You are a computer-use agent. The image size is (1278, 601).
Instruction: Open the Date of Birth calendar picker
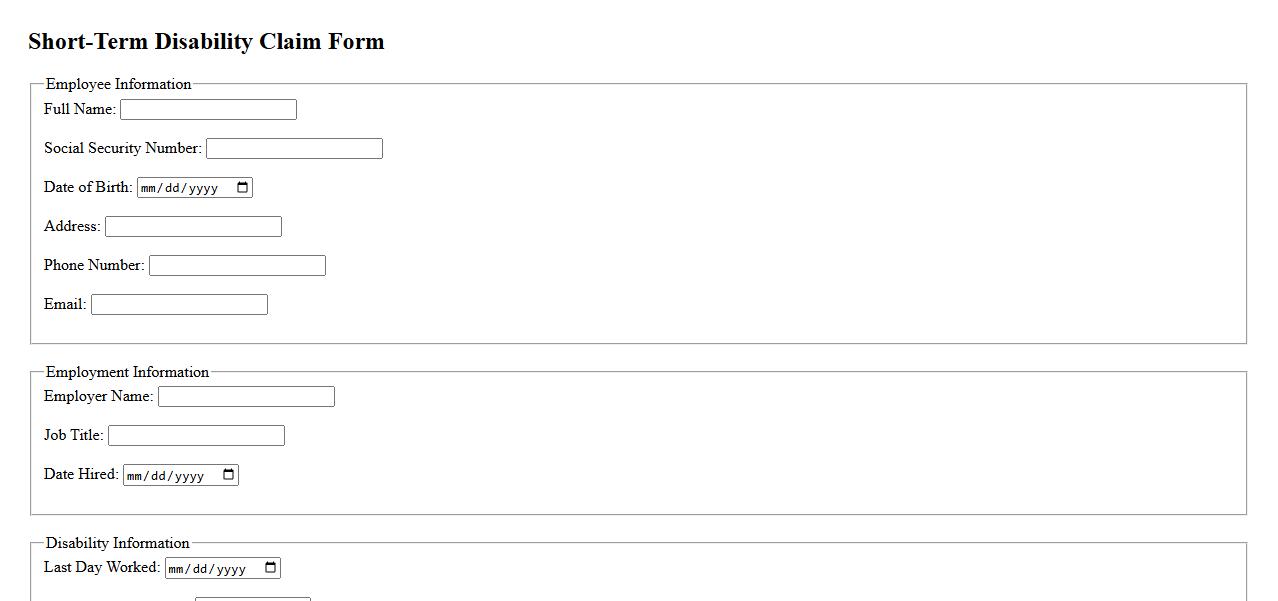pos(242,188)
